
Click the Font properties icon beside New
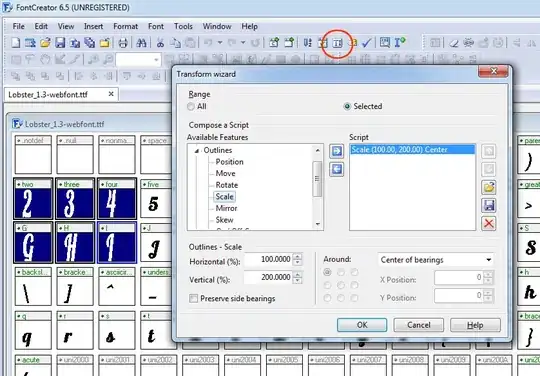point(30,43)
